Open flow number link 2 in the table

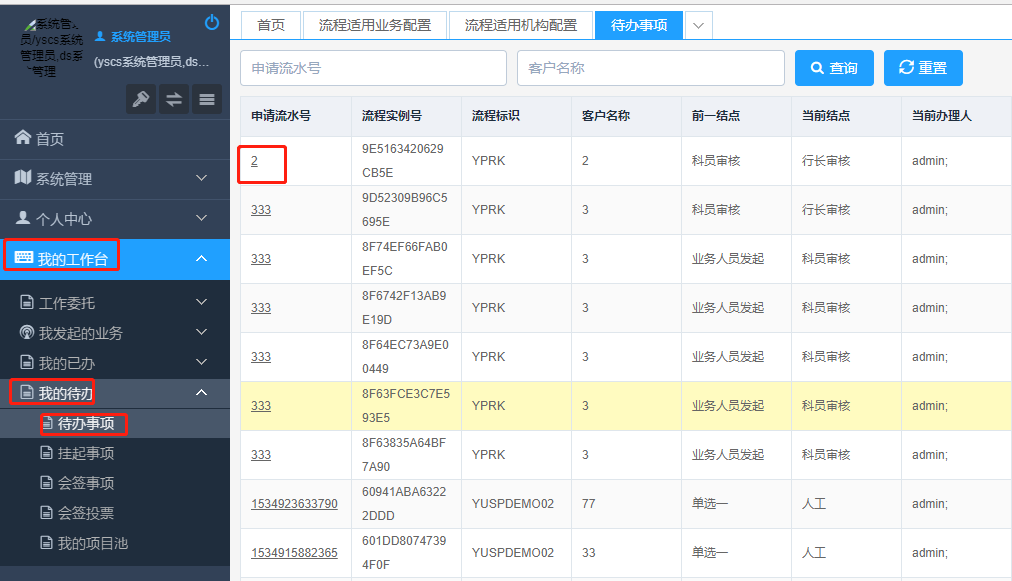click(x=254, y=160)
